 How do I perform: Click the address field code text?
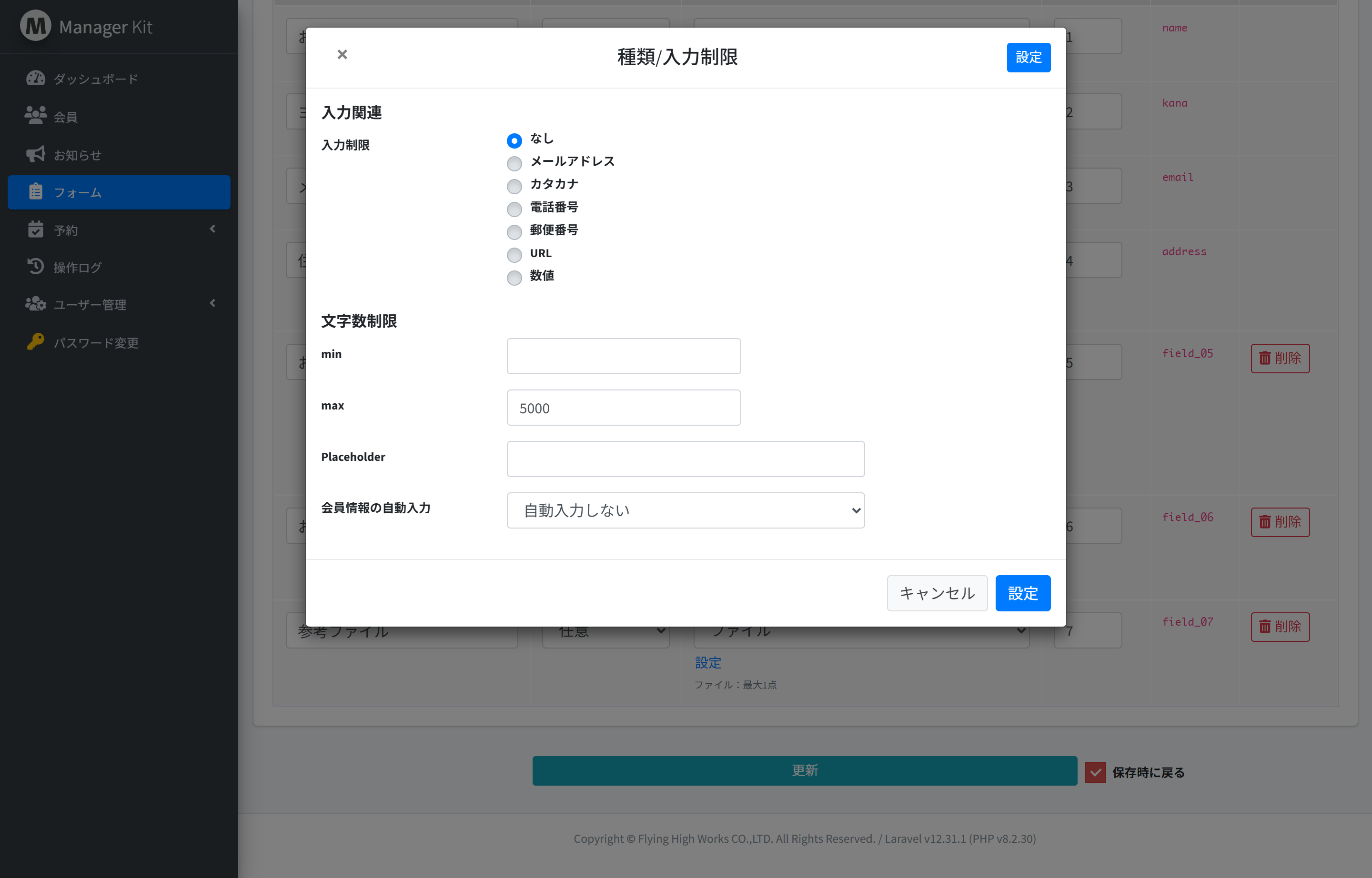(1184, 251)
